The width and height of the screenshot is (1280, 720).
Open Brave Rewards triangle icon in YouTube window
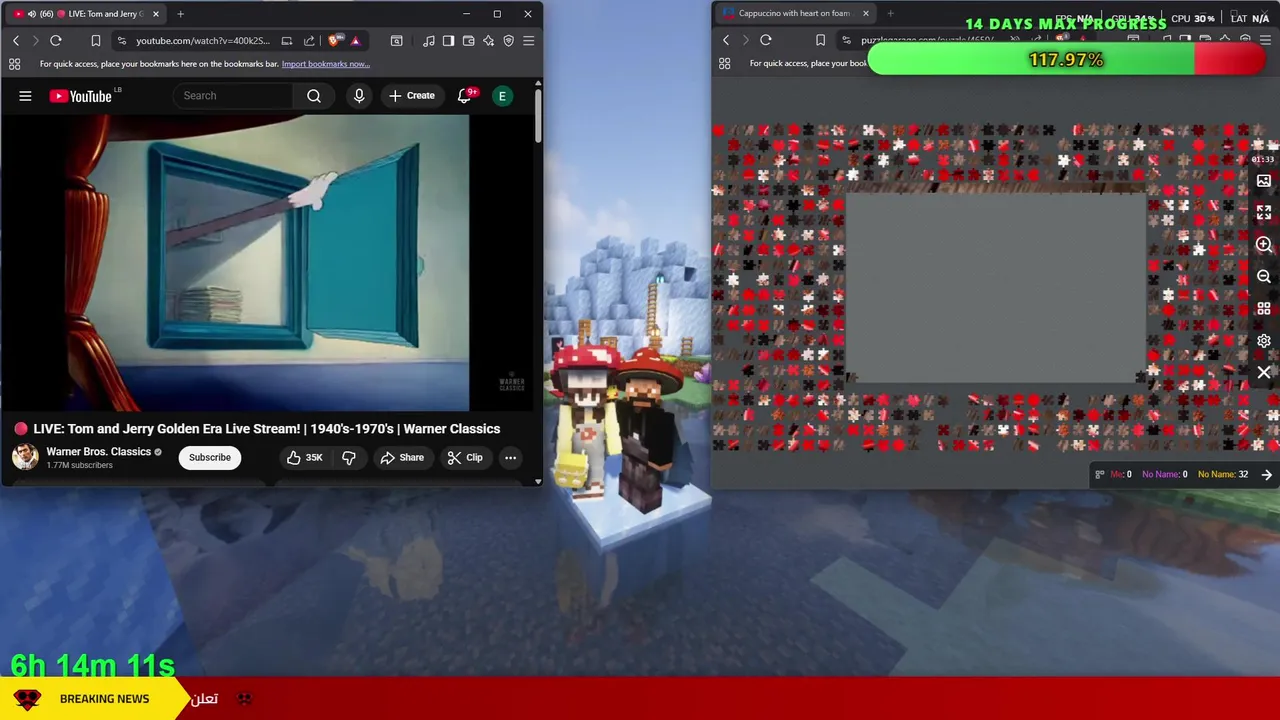(355, 41)
